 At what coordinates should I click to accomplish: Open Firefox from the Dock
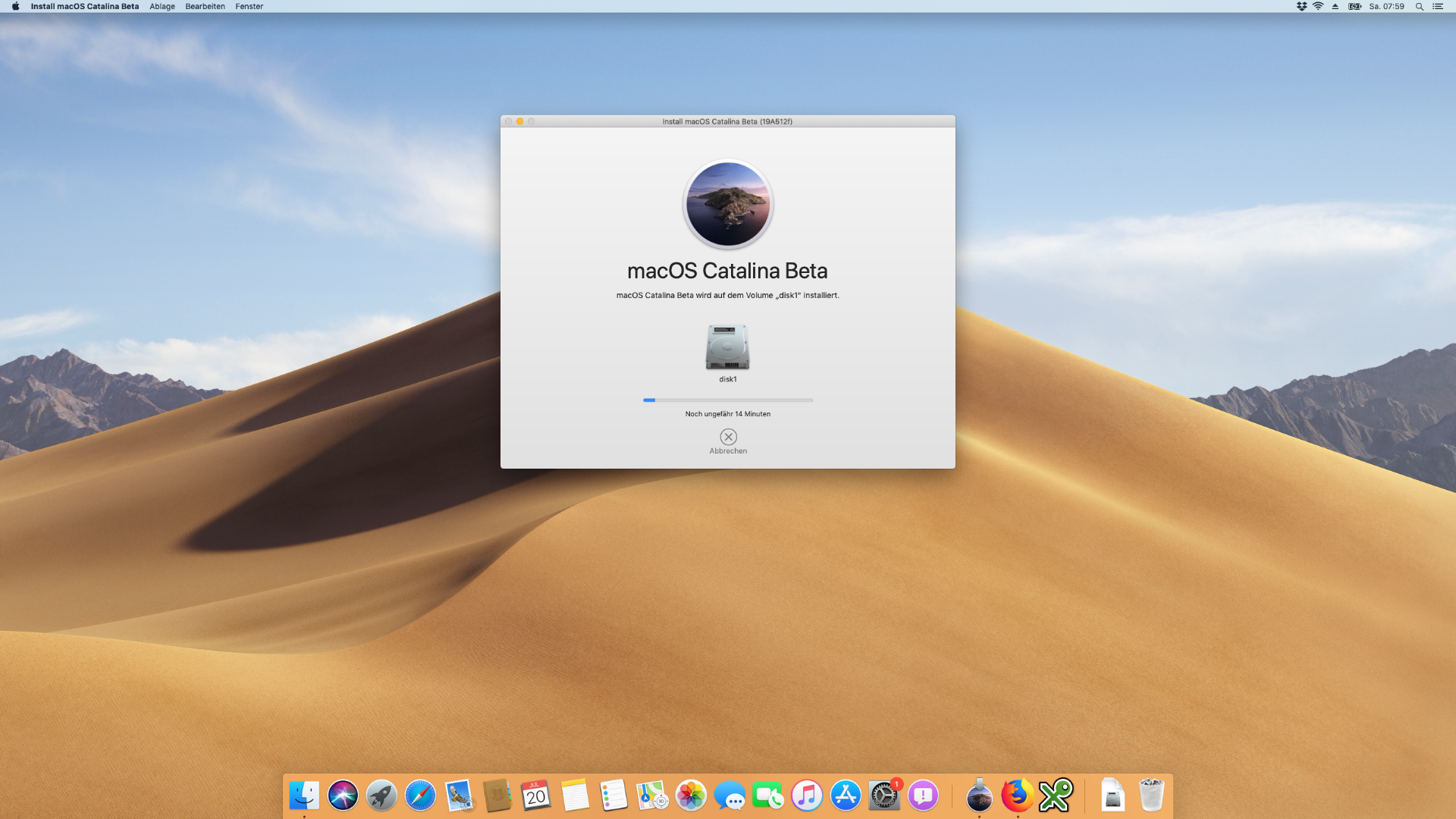[1017, 795]
